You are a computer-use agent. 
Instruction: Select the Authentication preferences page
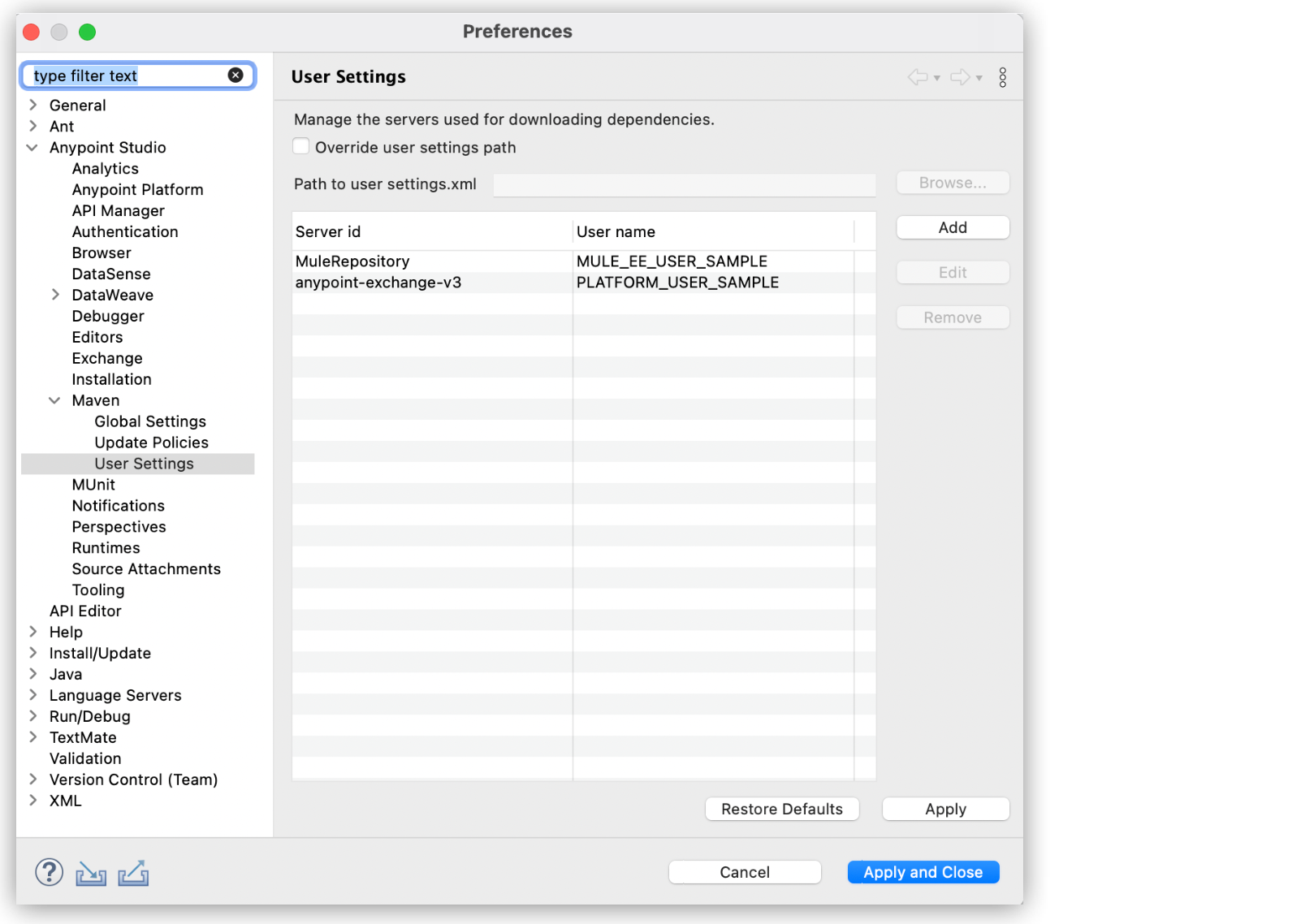pyautogui.click(x=124, y=231)
